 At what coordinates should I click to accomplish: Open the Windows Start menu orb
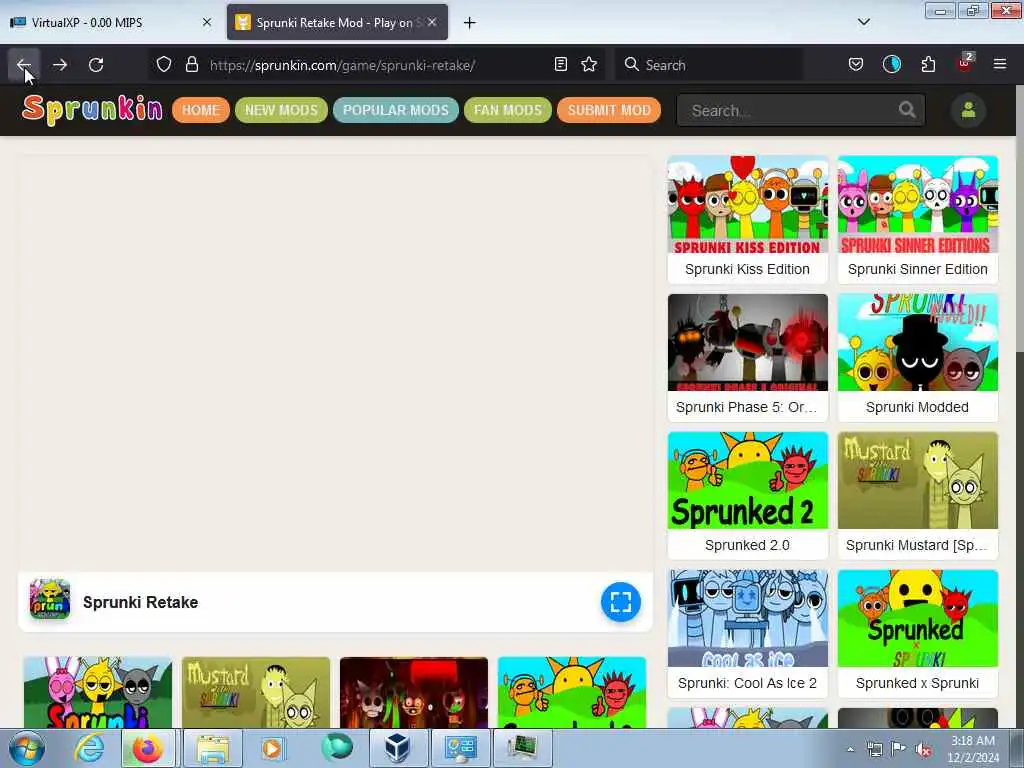point(27,748)
